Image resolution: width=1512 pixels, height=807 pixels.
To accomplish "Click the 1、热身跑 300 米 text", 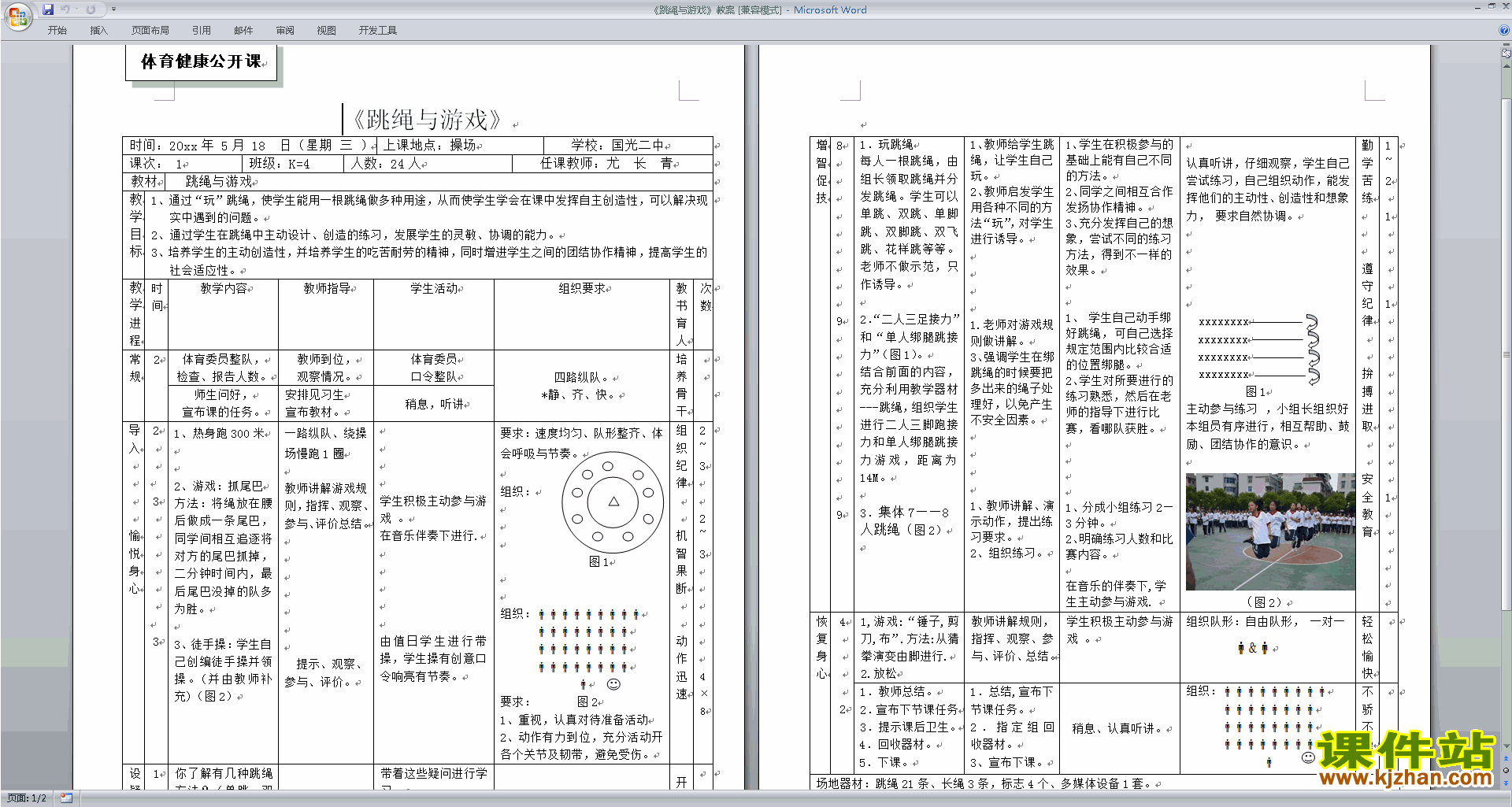I will (x=219, y=434).
